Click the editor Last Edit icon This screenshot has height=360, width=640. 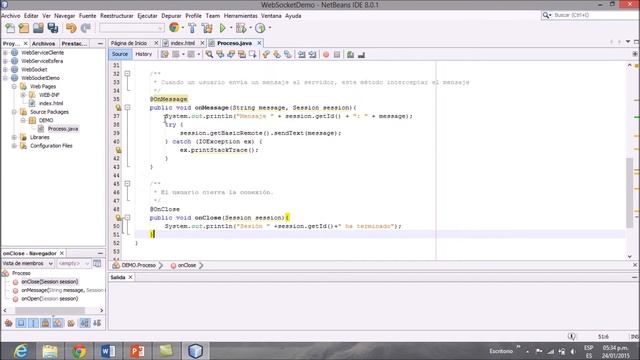[x=164, y=54]
